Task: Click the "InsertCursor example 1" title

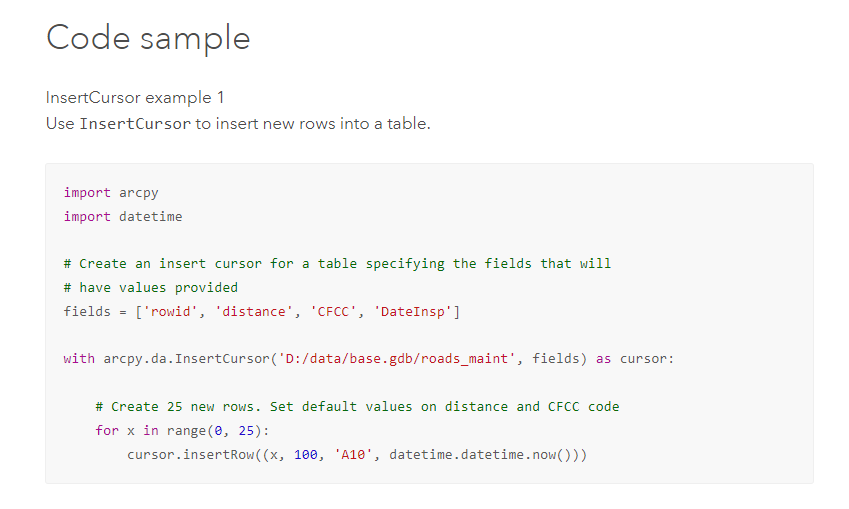Action: tap(135, 97)
